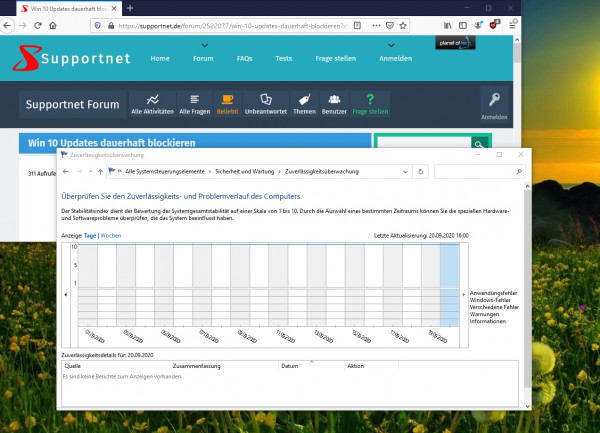Open Unbeantwortet in forum toolbar
Screen dimensions: 600x433
[x=266, y=104]
